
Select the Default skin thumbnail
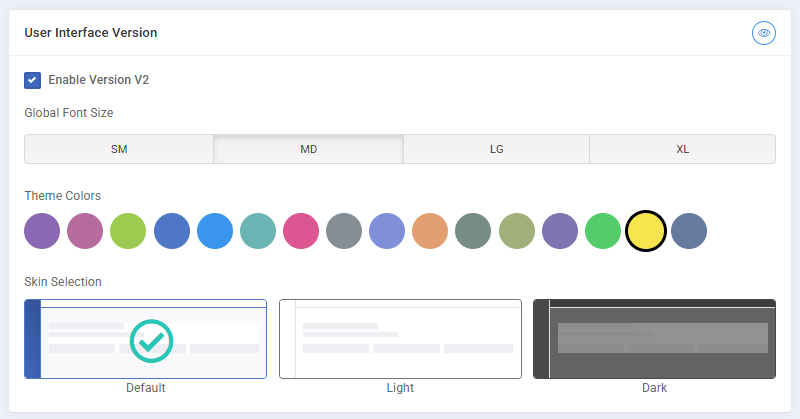tap(145, 339)
